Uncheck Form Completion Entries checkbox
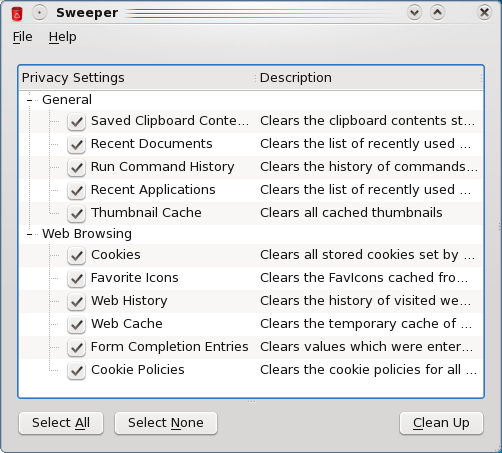 click(x=77, y=347)
